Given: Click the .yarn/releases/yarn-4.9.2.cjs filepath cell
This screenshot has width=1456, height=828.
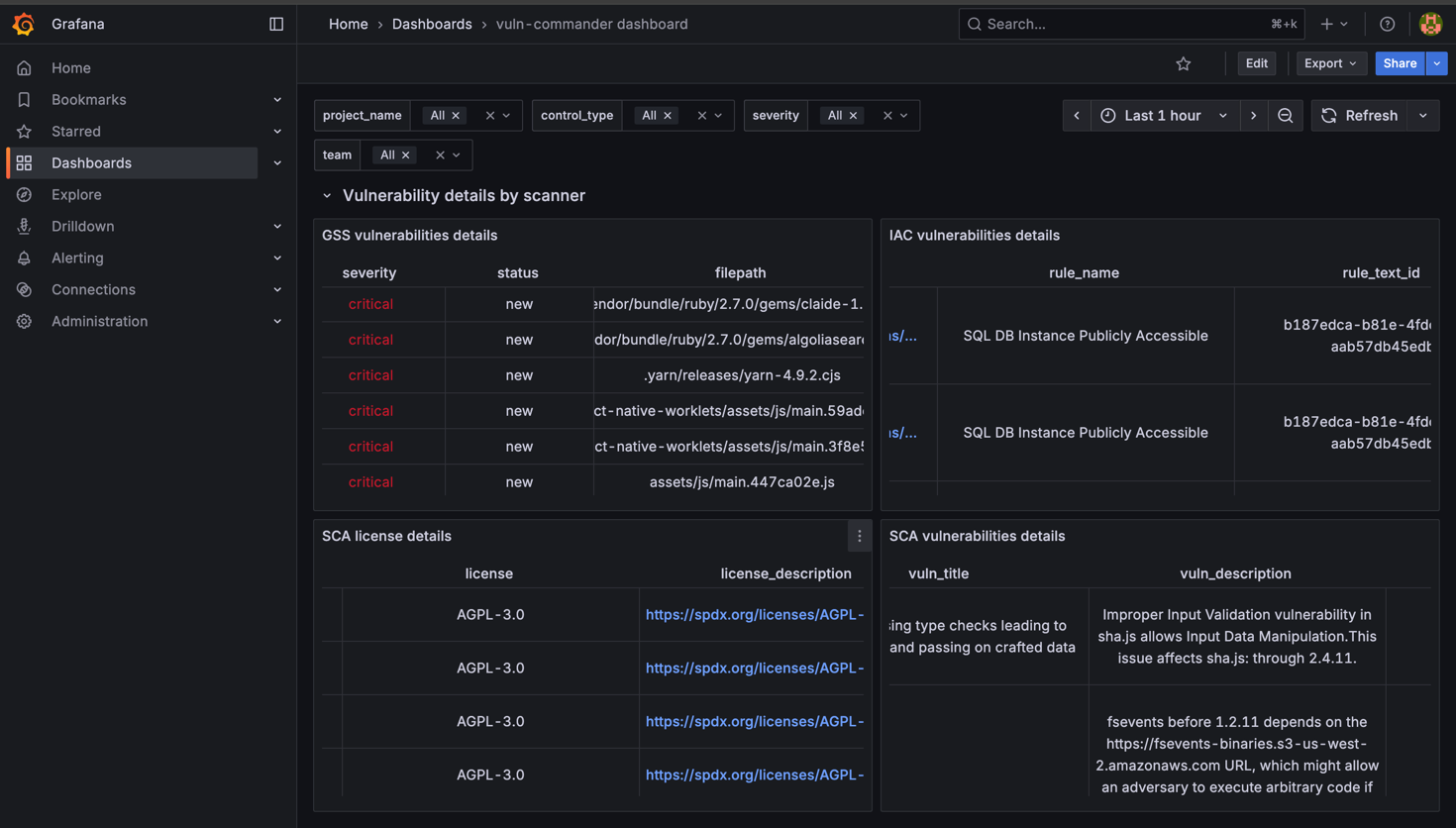Looking at the screenshot, I should coord(742,375).
